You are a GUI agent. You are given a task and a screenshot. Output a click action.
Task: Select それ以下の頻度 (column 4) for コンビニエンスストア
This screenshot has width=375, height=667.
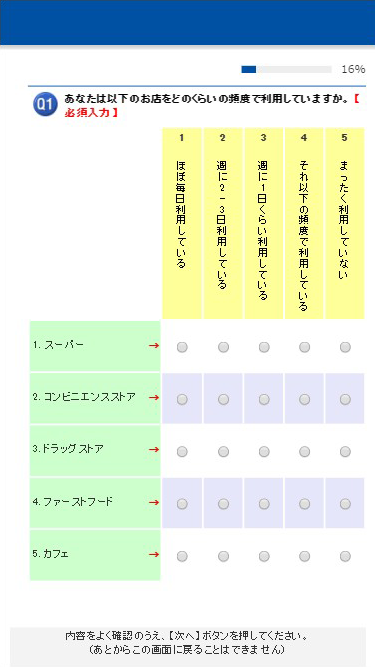(304, 399)
